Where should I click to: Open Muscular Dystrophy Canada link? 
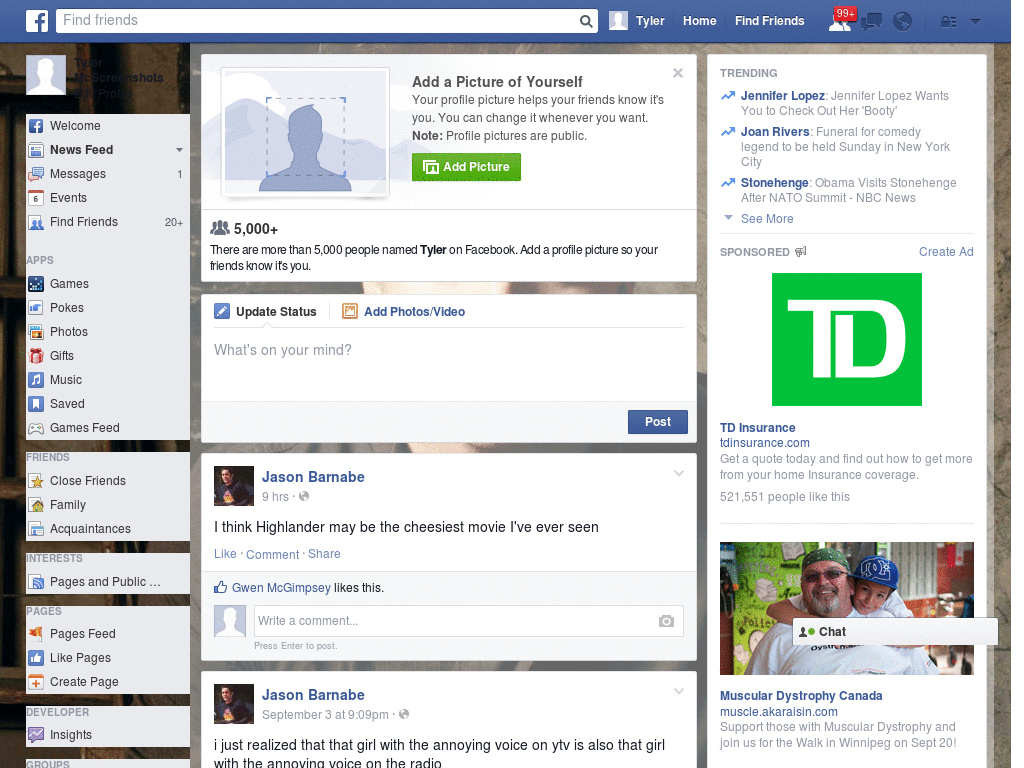pyautogui.click(x=801, y=696)
